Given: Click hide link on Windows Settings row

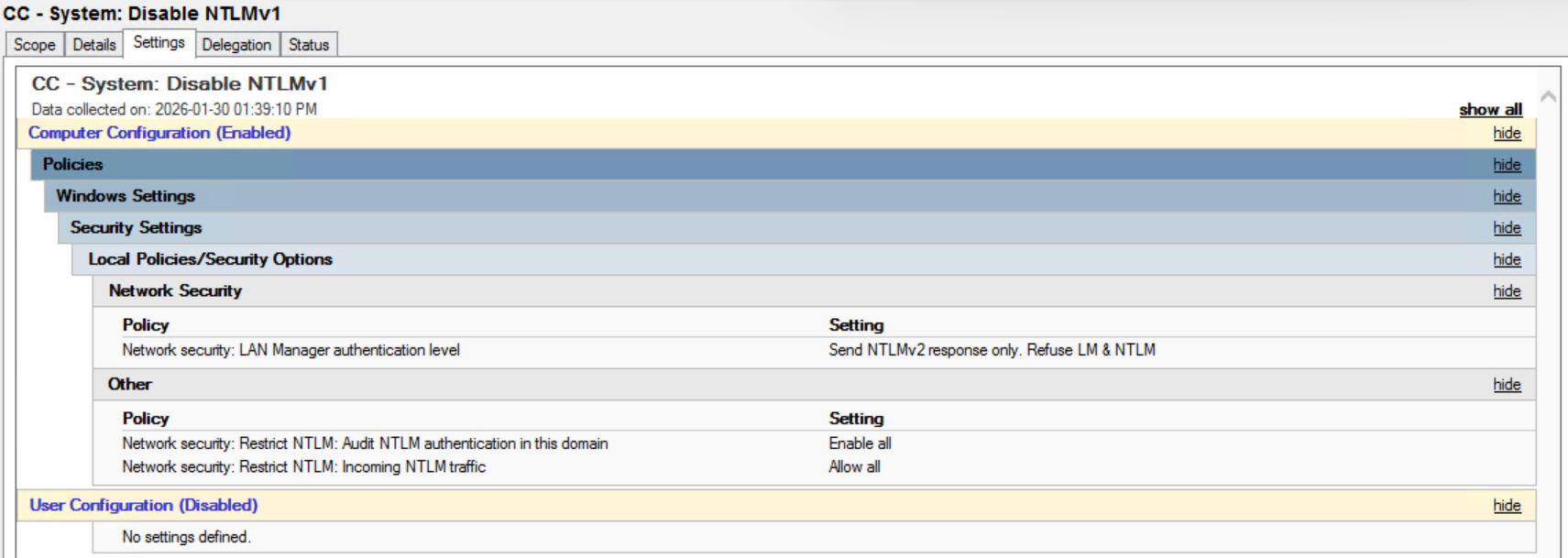Looking at the screenshot, I should tap(1507, 196).
